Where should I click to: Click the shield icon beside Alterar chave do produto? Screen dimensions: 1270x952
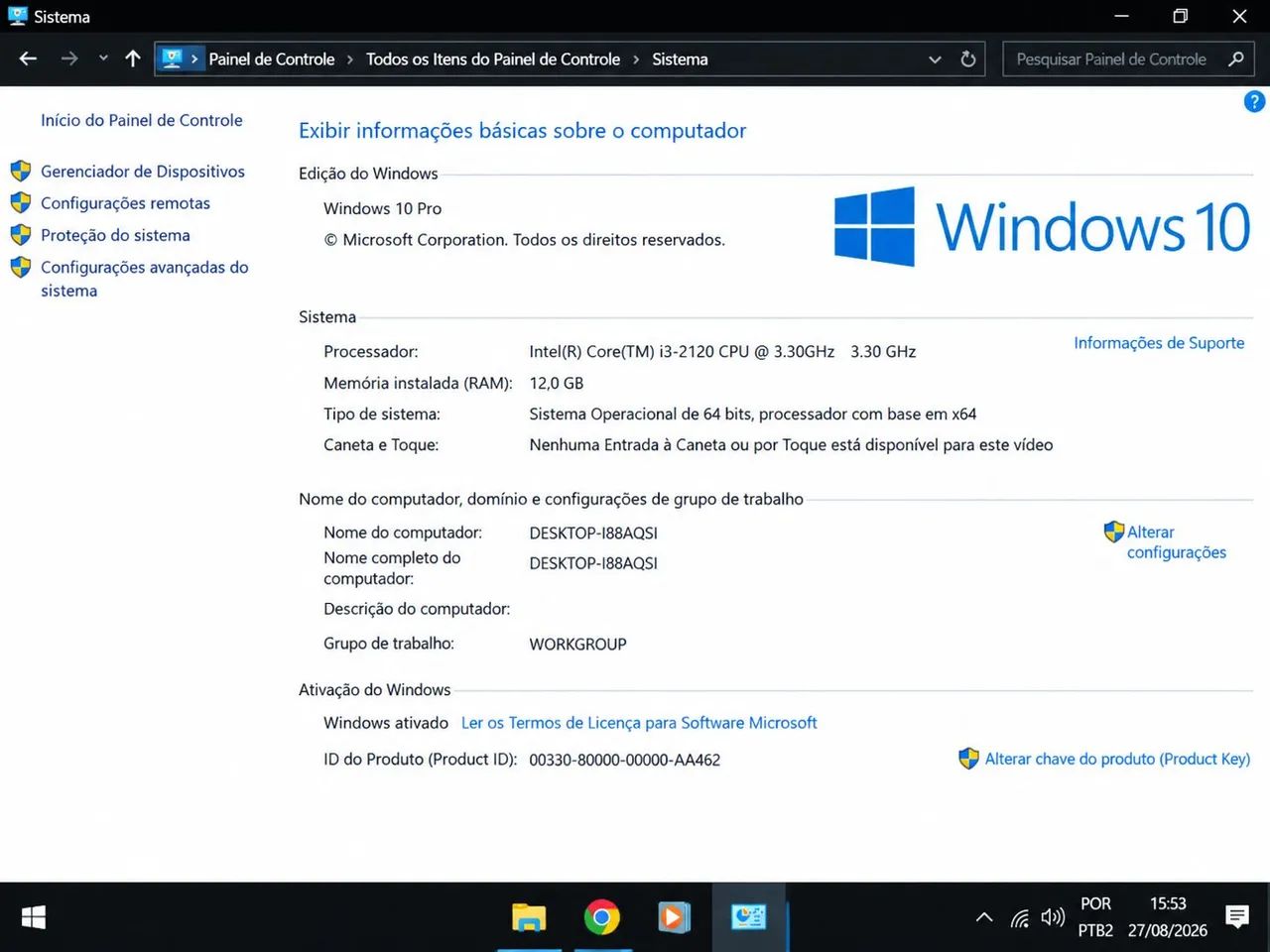coord(969,759)
